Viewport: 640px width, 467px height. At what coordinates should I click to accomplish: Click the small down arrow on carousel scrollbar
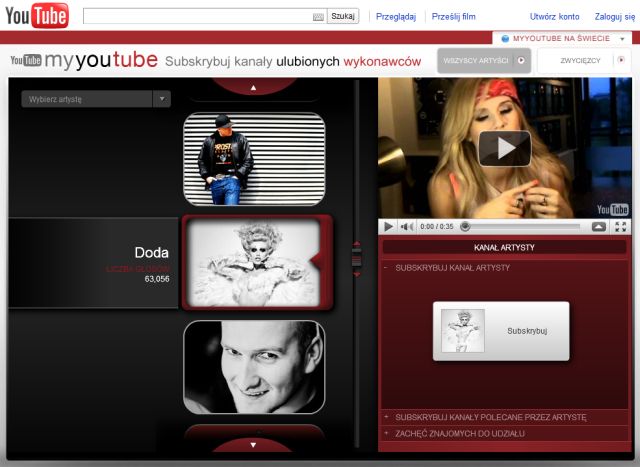(357, 275)
